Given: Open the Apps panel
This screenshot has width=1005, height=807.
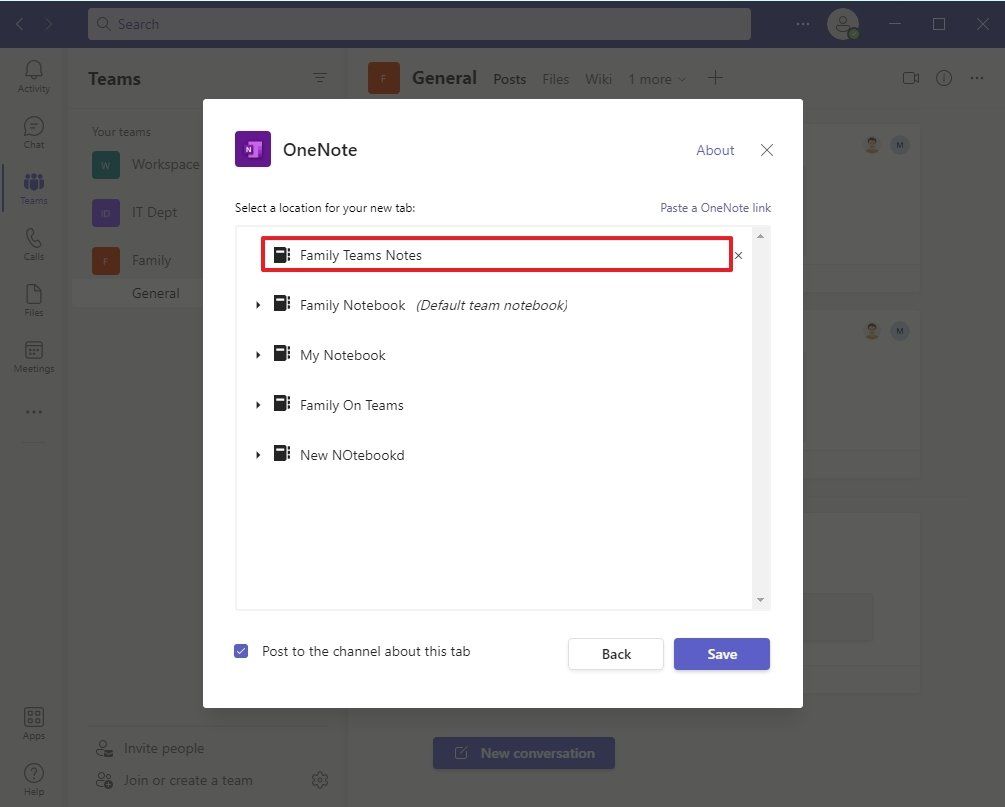Looking at the screenshot, I should [33, 722].
